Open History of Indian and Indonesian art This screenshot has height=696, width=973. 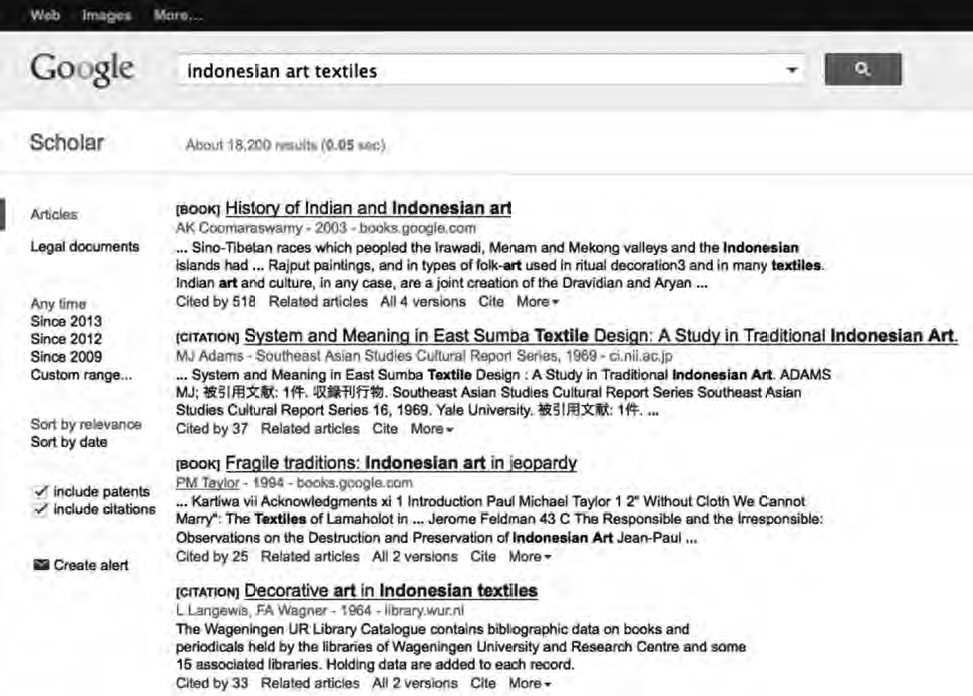[368, 209]
